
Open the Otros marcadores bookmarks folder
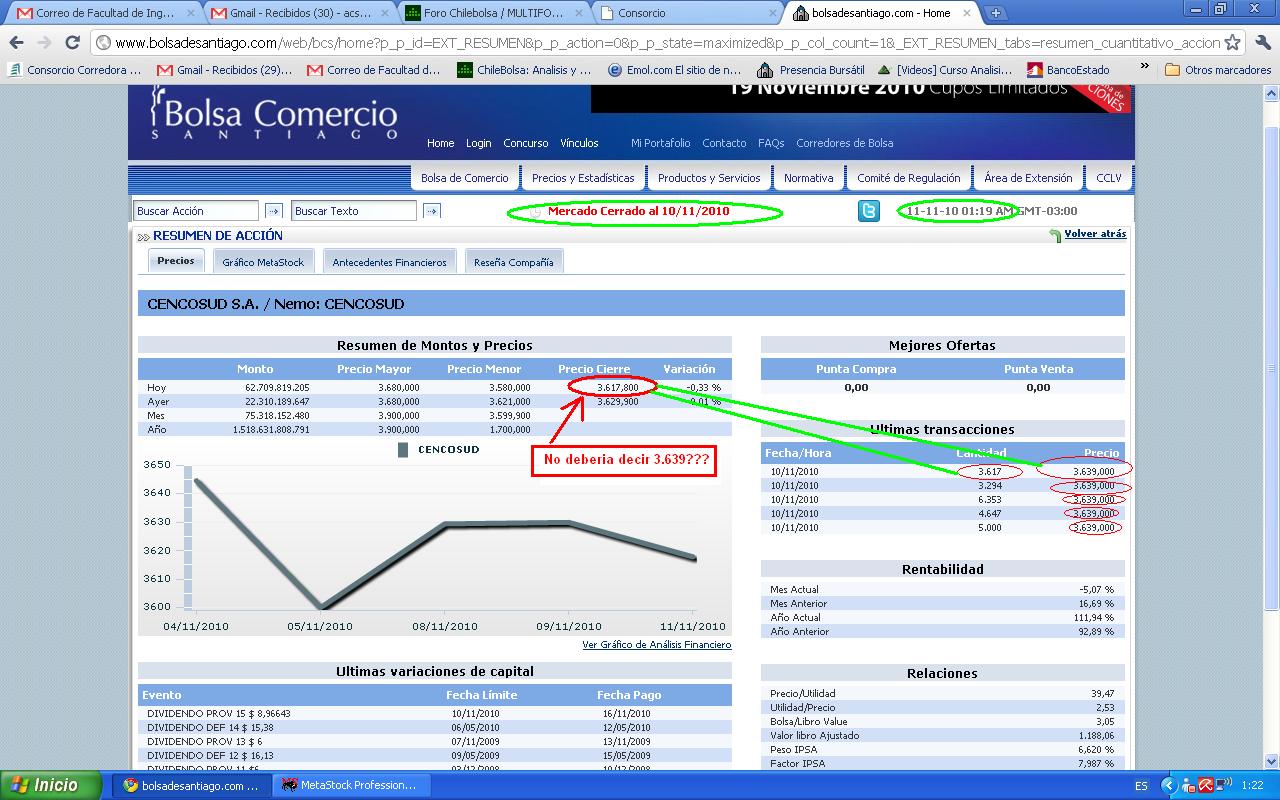[1219, 70]
